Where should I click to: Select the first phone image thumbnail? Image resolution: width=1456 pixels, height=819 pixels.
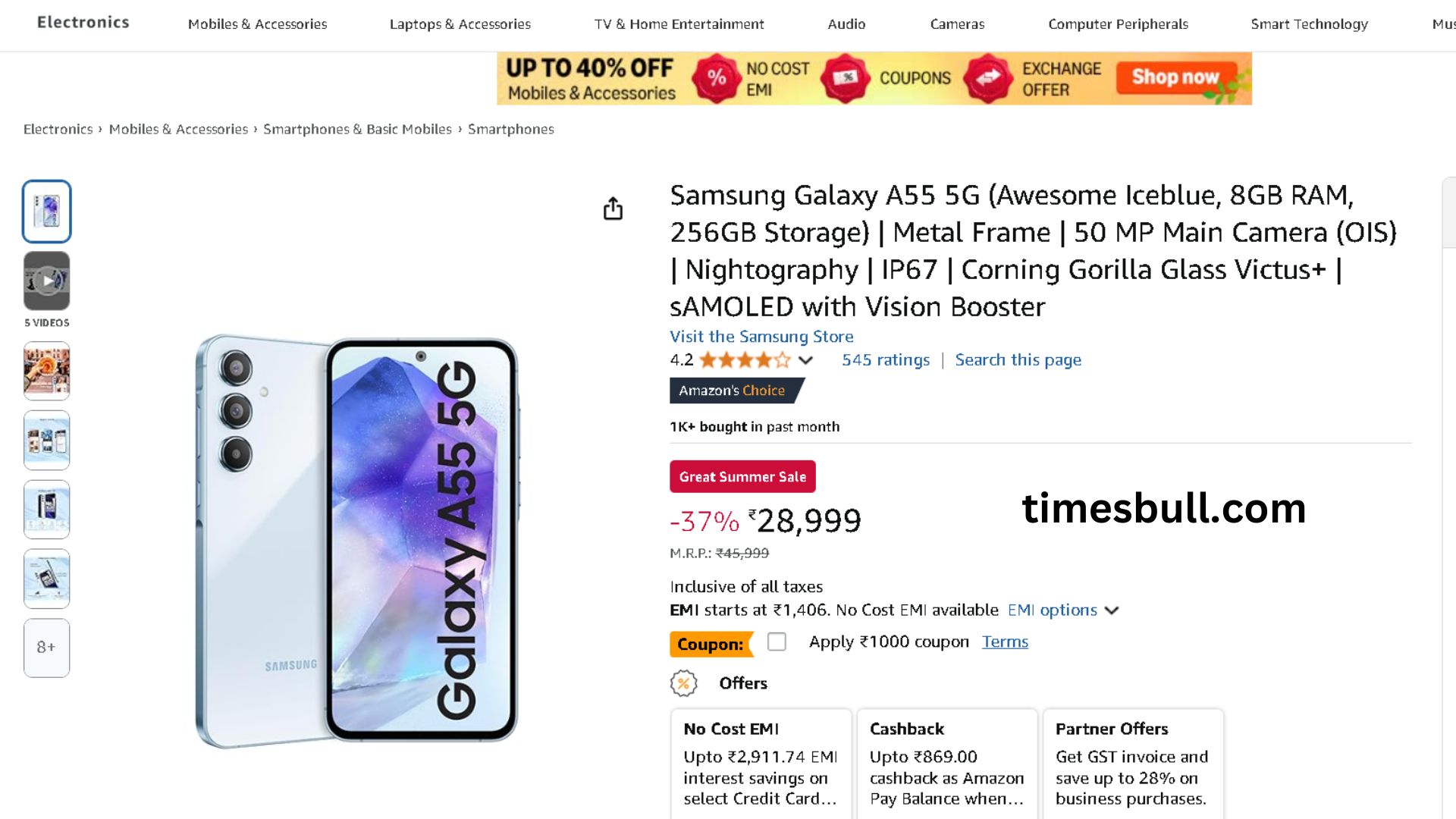point(47,212)
